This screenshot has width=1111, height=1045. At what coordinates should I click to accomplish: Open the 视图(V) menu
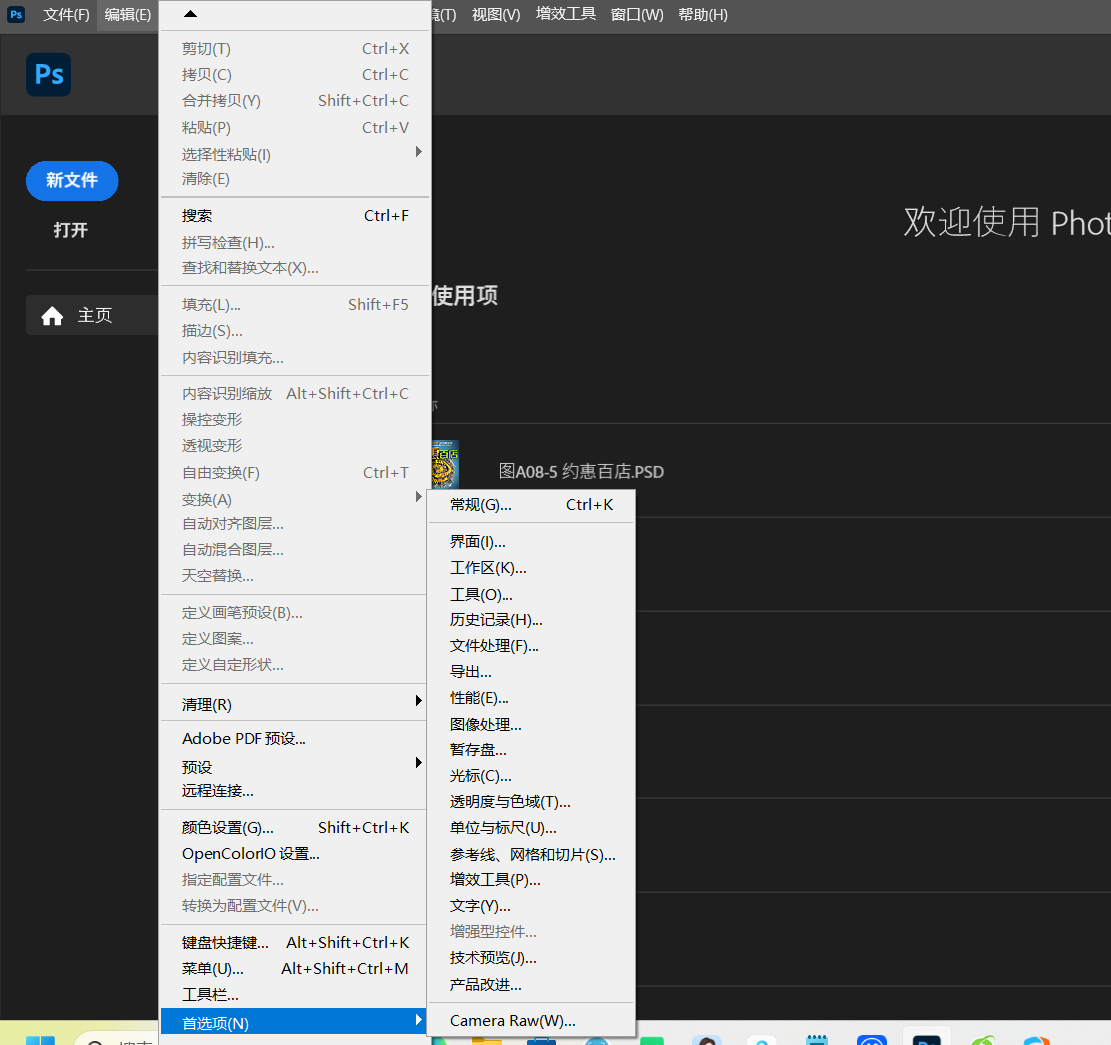click(x=496, y=15)
